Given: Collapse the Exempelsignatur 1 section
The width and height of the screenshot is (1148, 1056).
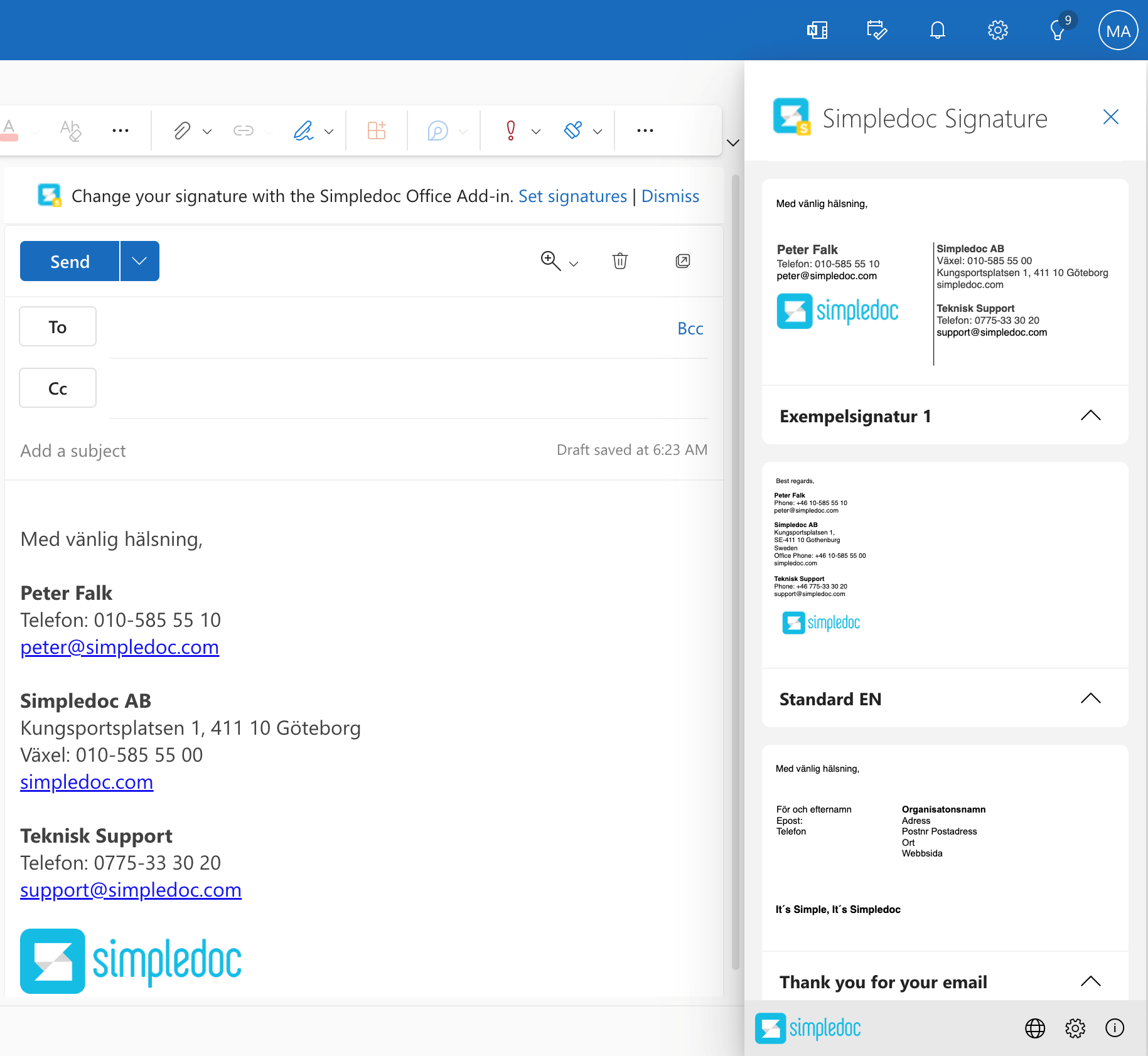Looking at the screenshot, I should (1090, 415).
